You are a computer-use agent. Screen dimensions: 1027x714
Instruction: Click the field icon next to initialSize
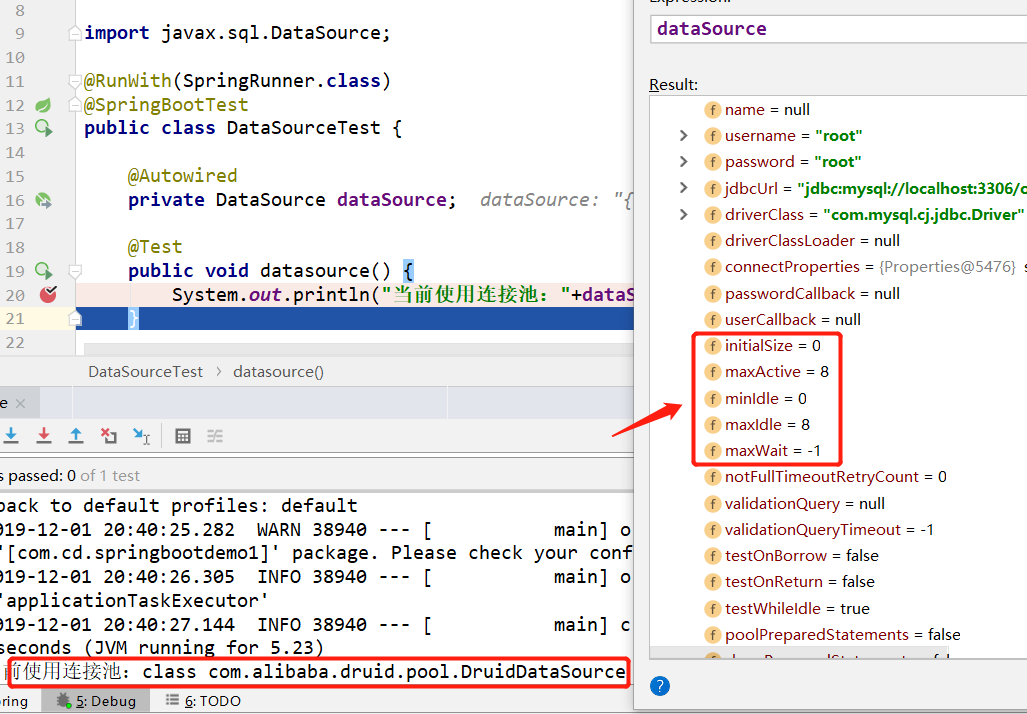click(x=713, y=346)
